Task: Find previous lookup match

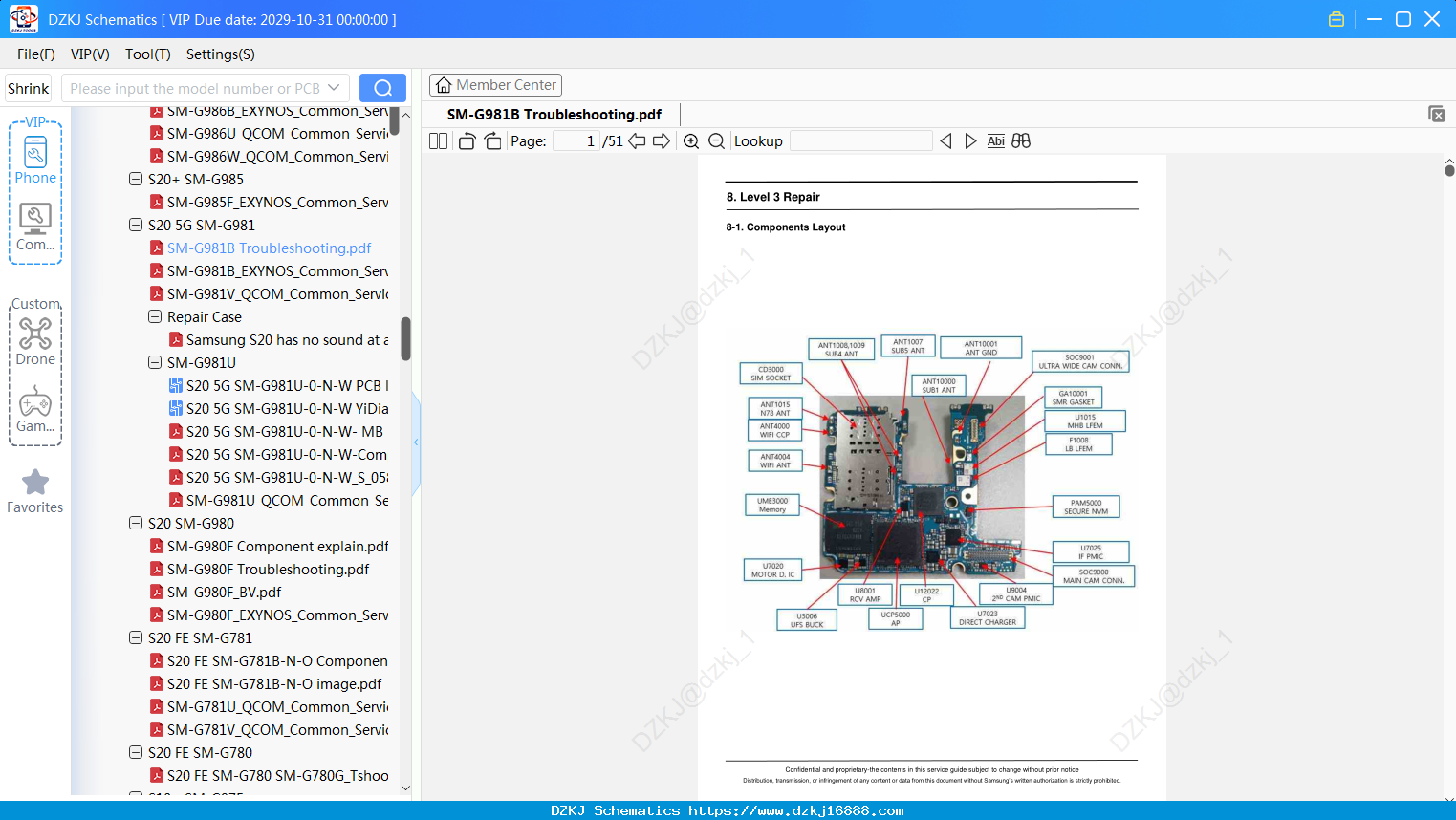Action: [x=945, y=141]
